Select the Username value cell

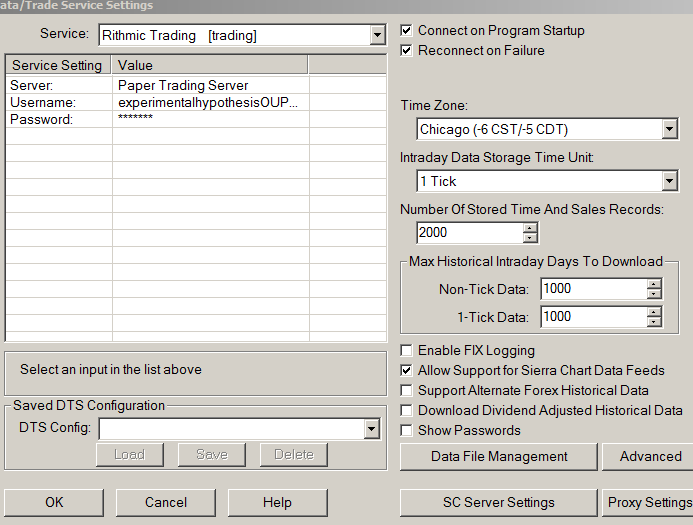click(211, 102)
